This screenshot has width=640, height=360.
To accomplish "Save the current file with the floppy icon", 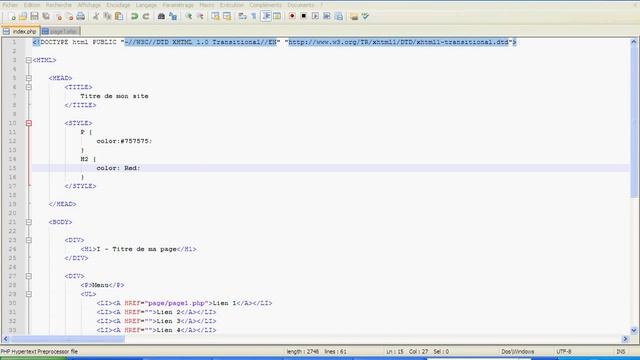I will [x=34, y=16].
